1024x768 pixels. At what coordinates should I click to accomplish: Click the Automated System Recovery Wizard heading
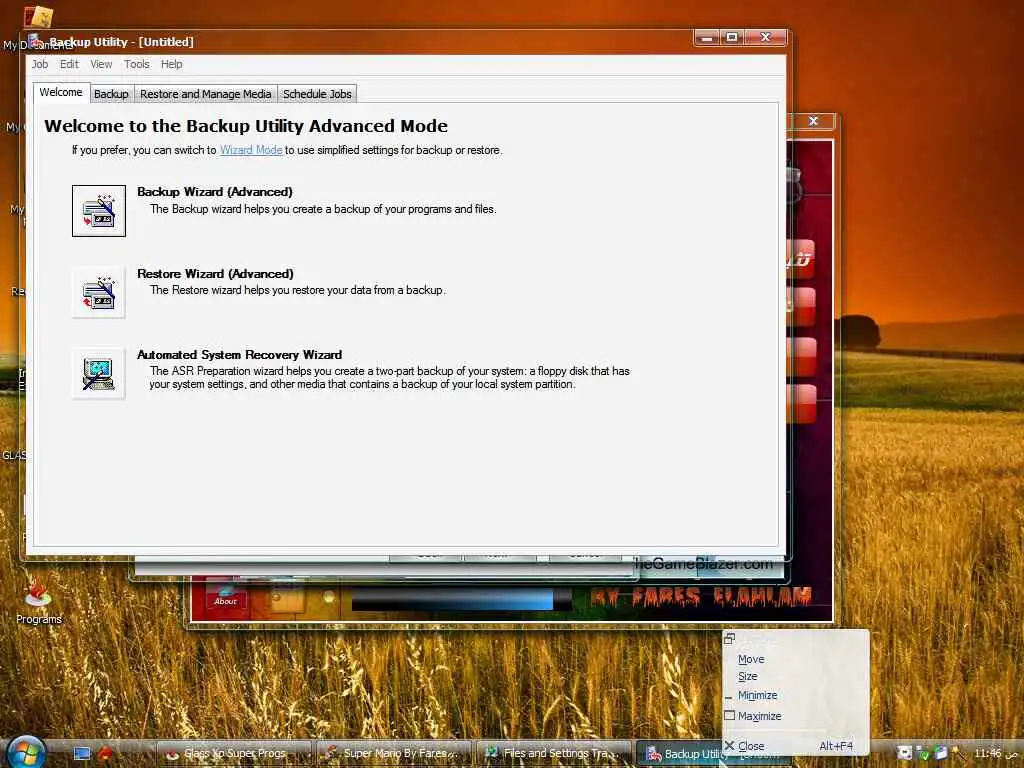tap(240, 355)
